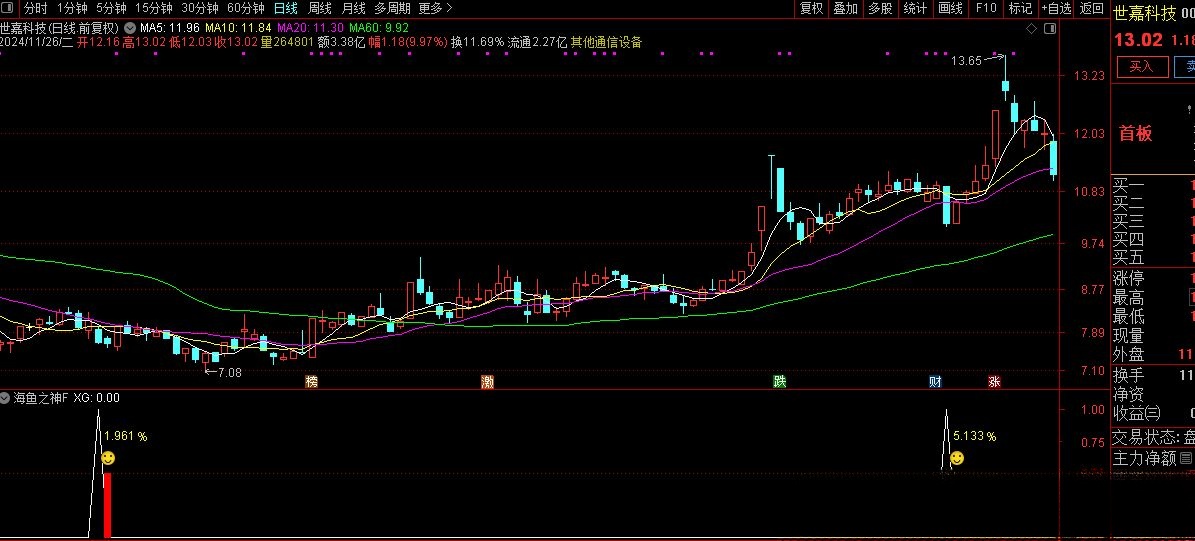Expand the 更多 period options

coord(434,8)
